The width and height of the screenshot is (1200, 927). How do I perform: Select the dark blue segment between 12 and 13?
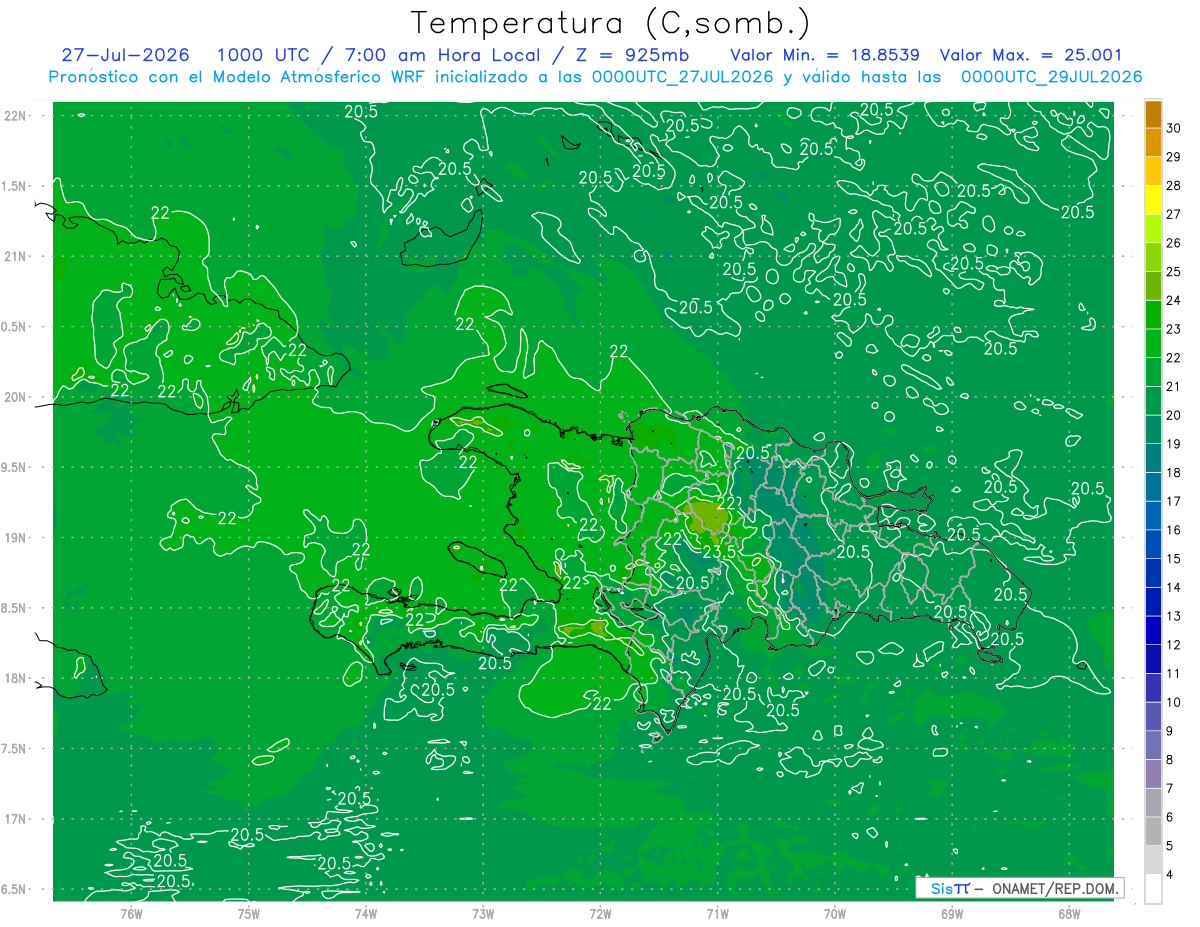point(1153,631)
